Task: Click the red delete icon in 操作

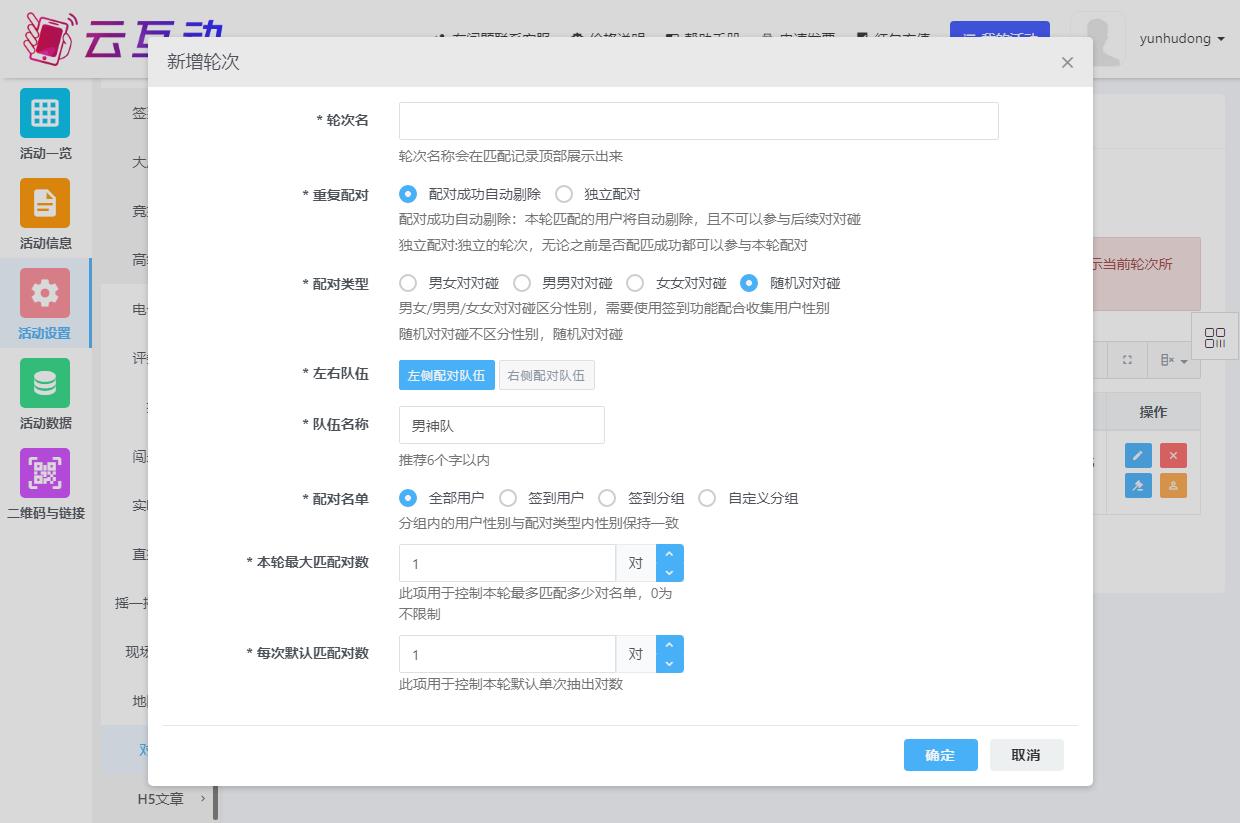Action: 1173,456
